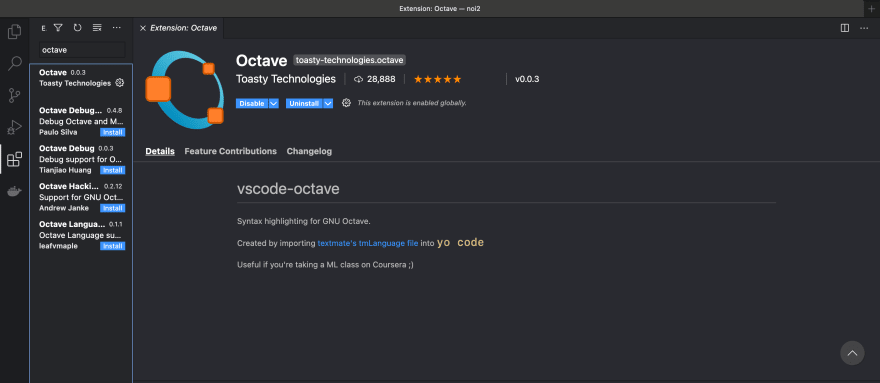Click the filter extensions icon
Image resolution: width=880 pixels, height=383 pixels.
coord(58,28)
